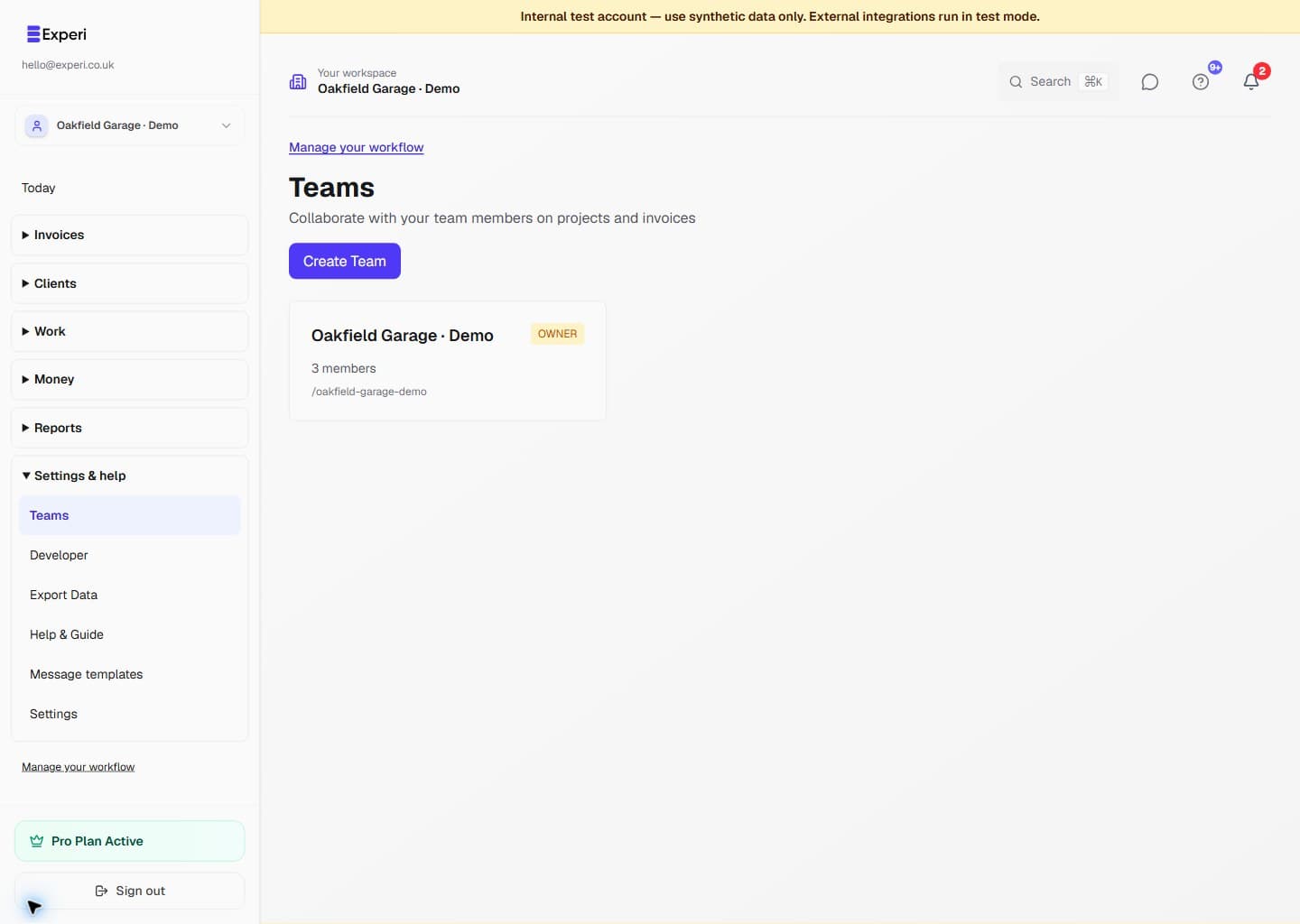This screenshot has height=924, width=1300.
Task: Click the Create Team button
Action: coord(345,261)
